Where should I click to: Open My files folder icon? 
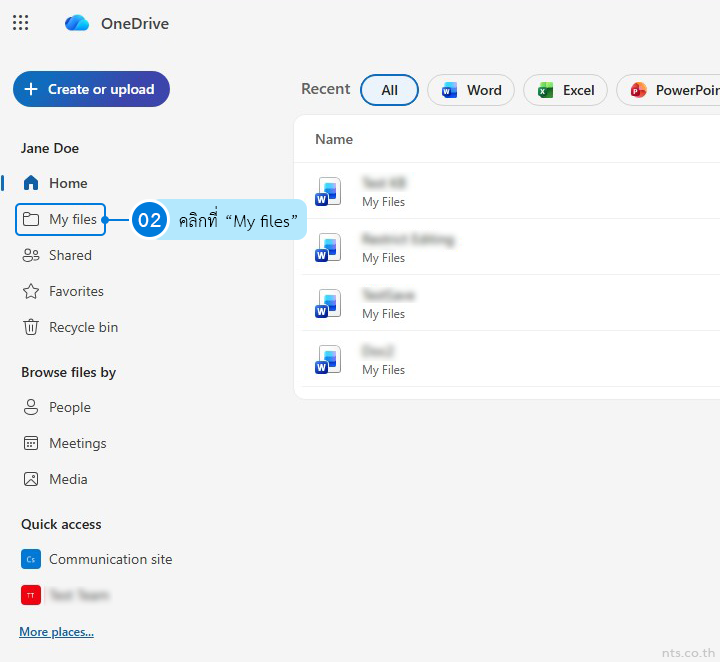[31, 219]
